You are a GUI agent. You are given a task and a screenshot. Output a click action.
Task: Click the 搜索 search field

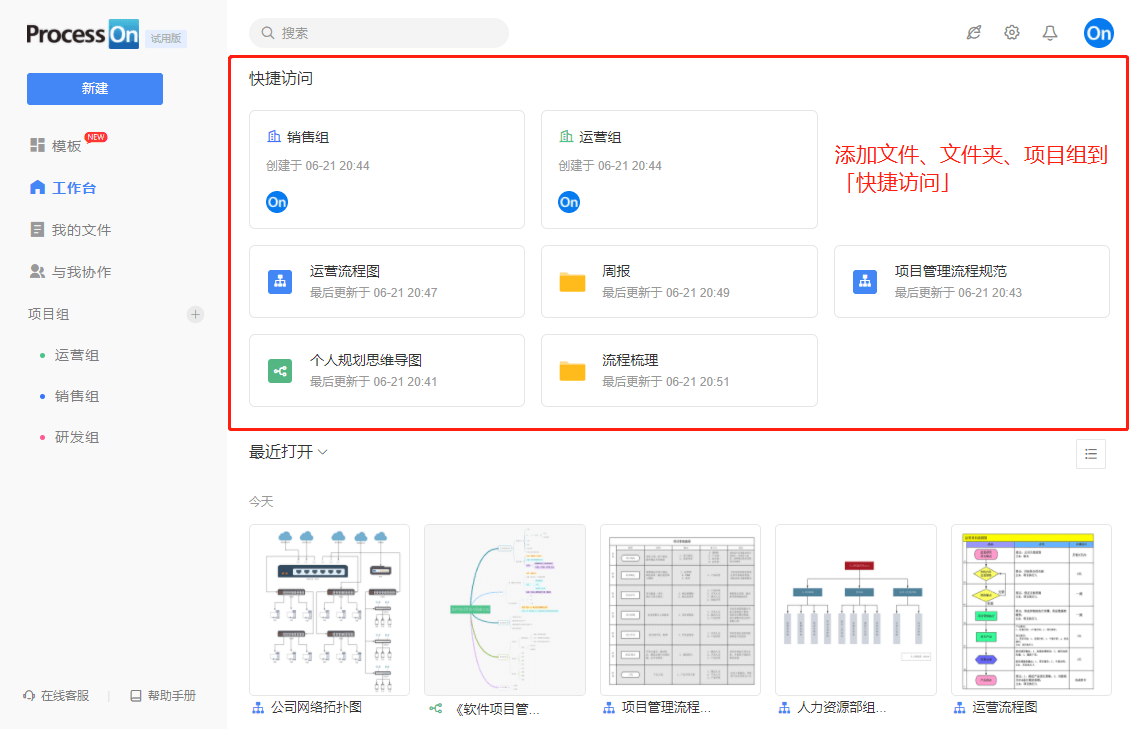coord(378,33)
